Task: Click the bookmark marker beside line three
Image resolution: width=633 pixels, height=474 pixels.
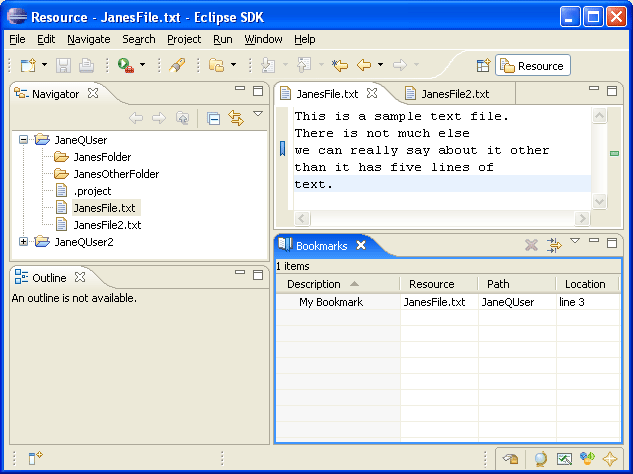Action: [x=283, y=149]
